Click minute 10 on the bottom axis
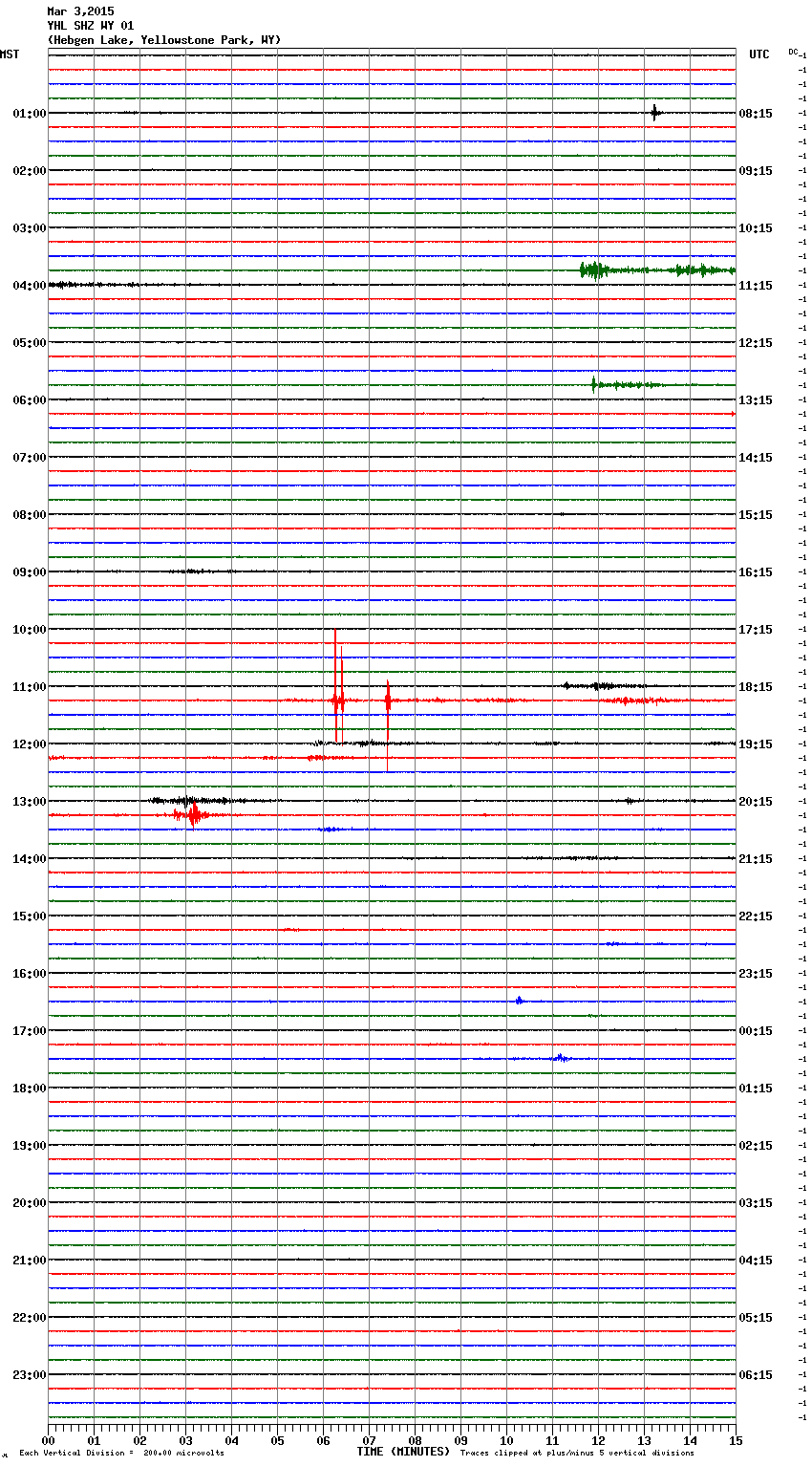Screen dimensions: 812x1466 506,1440
